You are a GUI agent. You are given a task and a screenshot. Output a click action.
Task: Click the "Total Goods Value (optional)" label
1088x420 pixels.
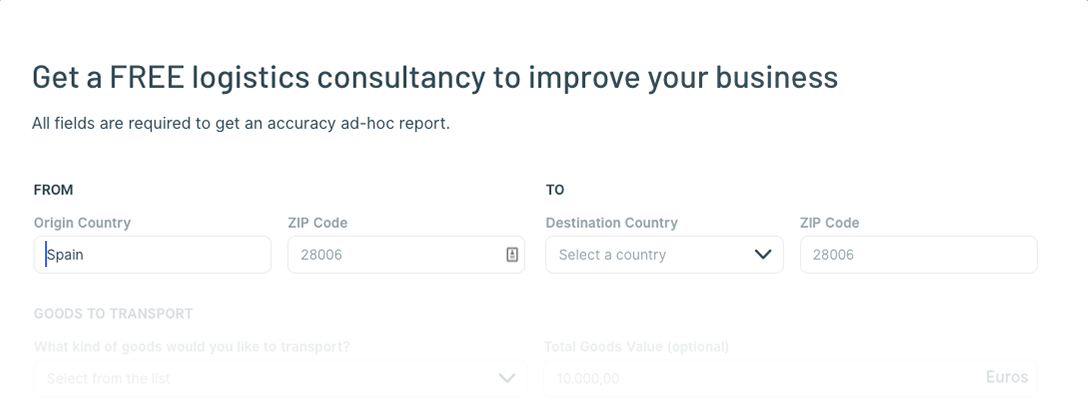coord(636,346)
